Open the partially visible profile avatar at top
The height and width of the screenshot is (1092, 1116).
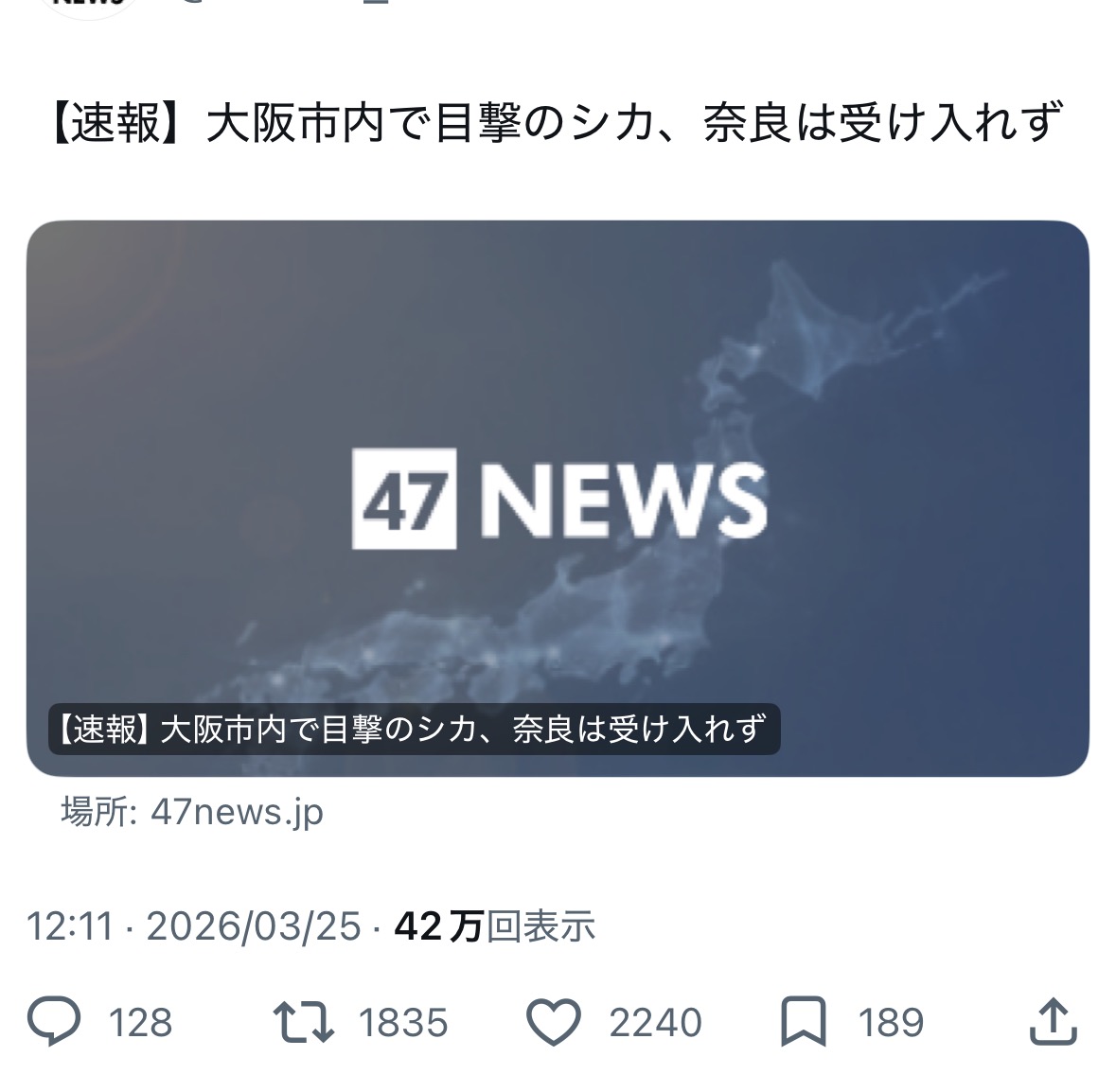[89, 8]
